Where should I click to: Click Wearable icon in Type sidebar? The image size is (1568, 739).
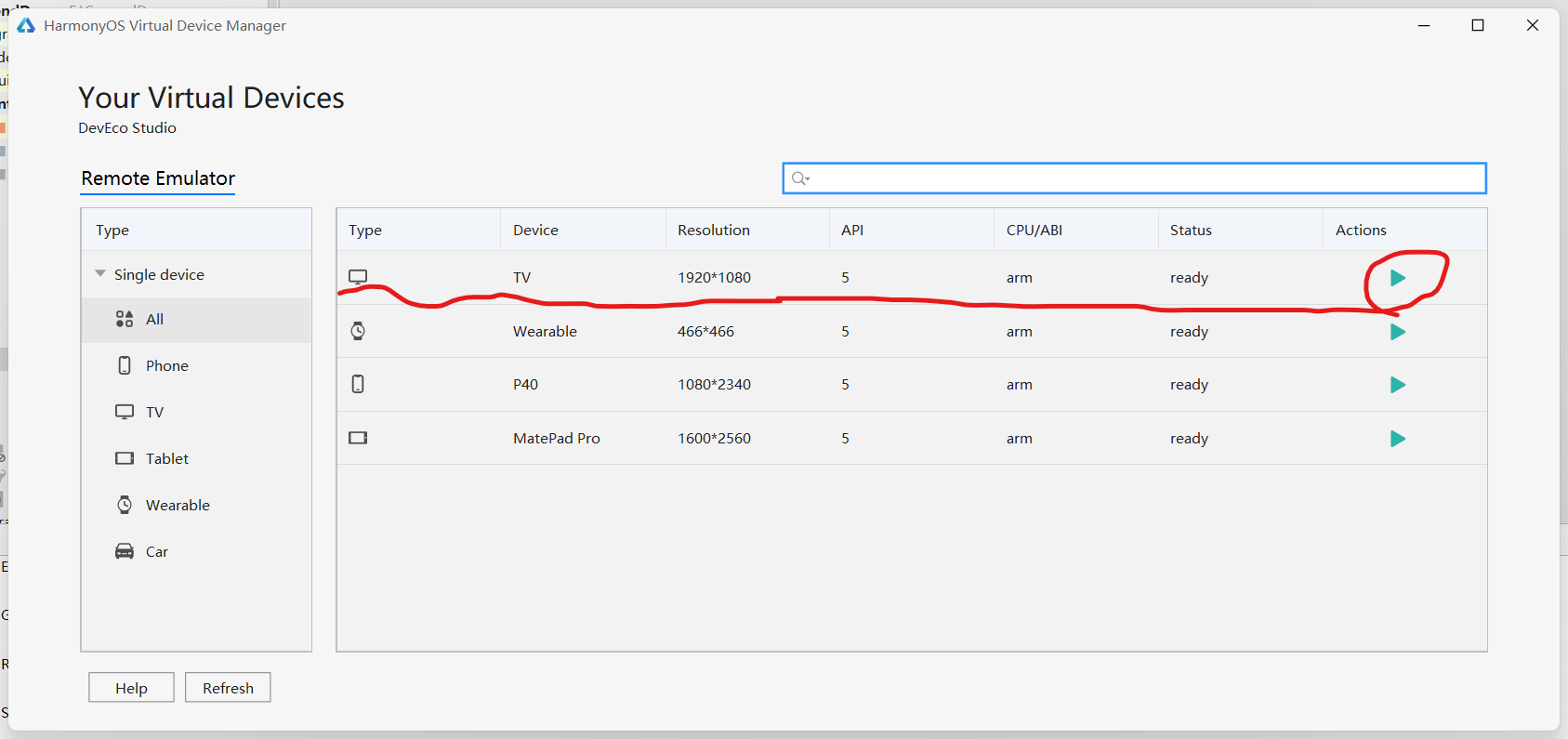point(125,505)
